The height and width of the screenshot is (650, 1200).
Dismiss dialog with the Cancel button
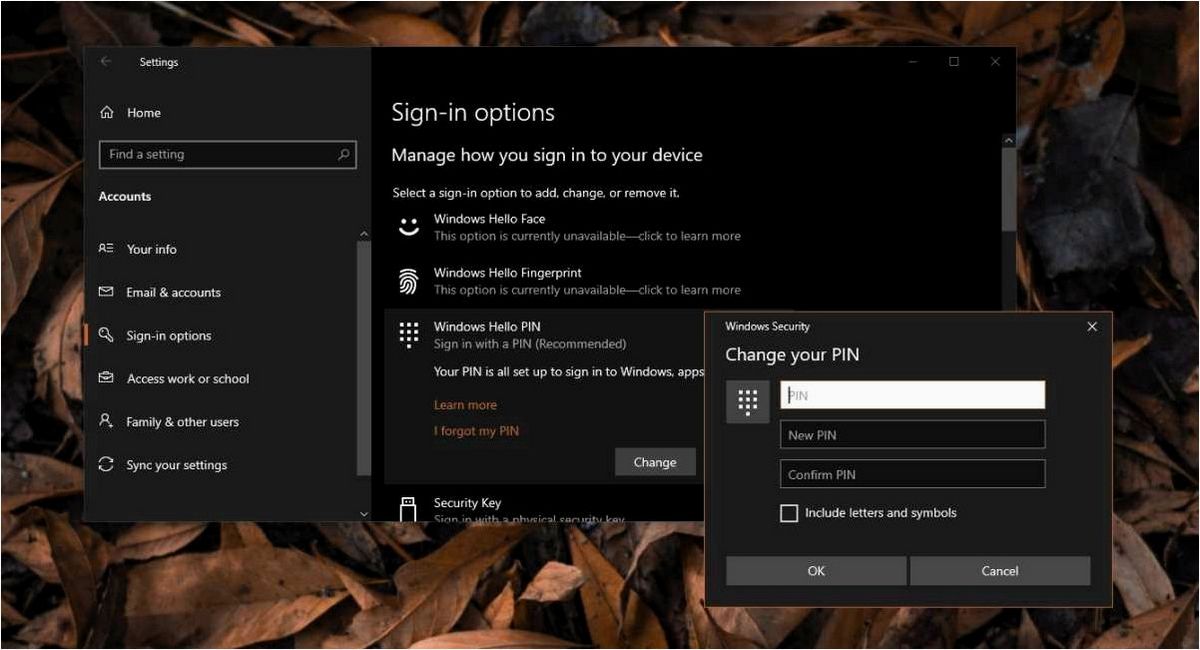[x=1000, y=571]
